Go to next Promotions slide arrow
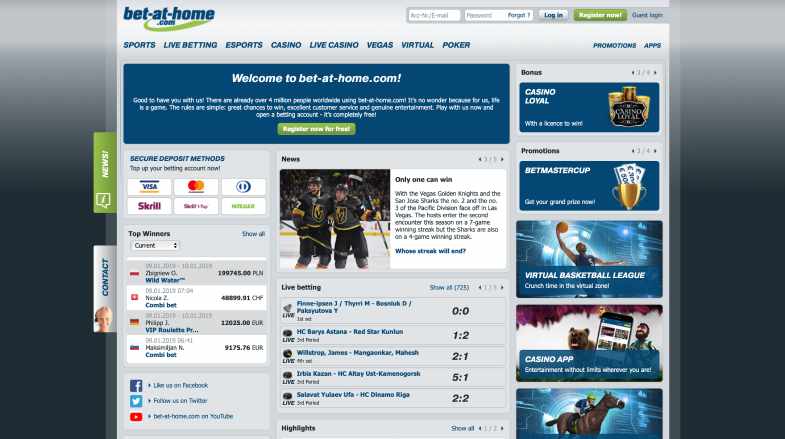Screen dimensions: 785x439 (x=655, y=151)
